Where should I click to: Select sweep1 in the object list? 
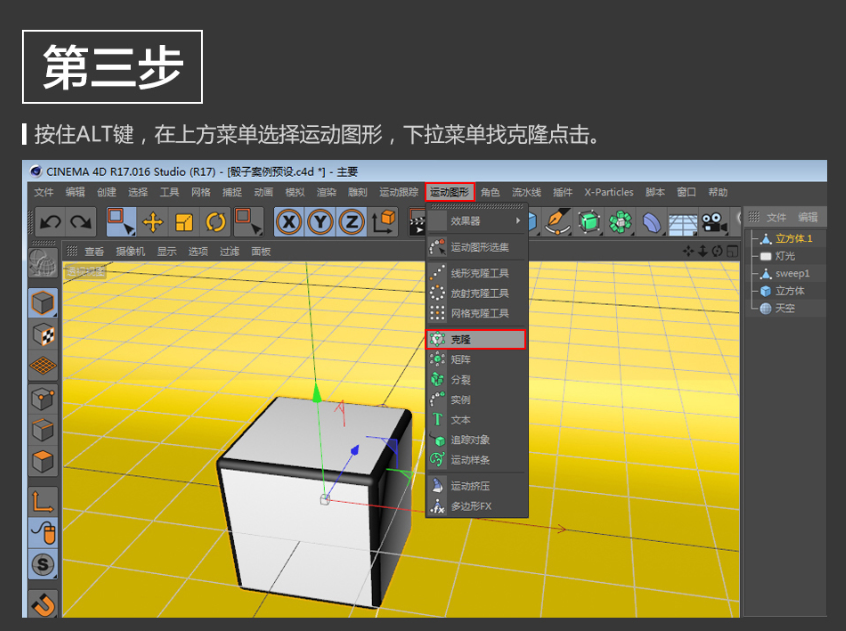tap(792, 273)
